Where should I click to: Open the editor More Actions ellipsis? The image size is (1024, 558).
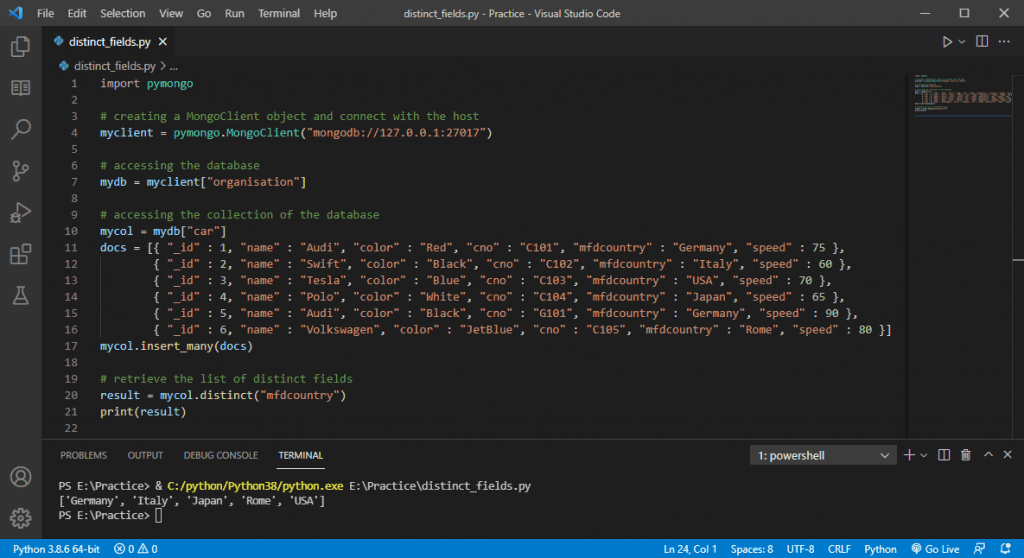(1004, 41)
